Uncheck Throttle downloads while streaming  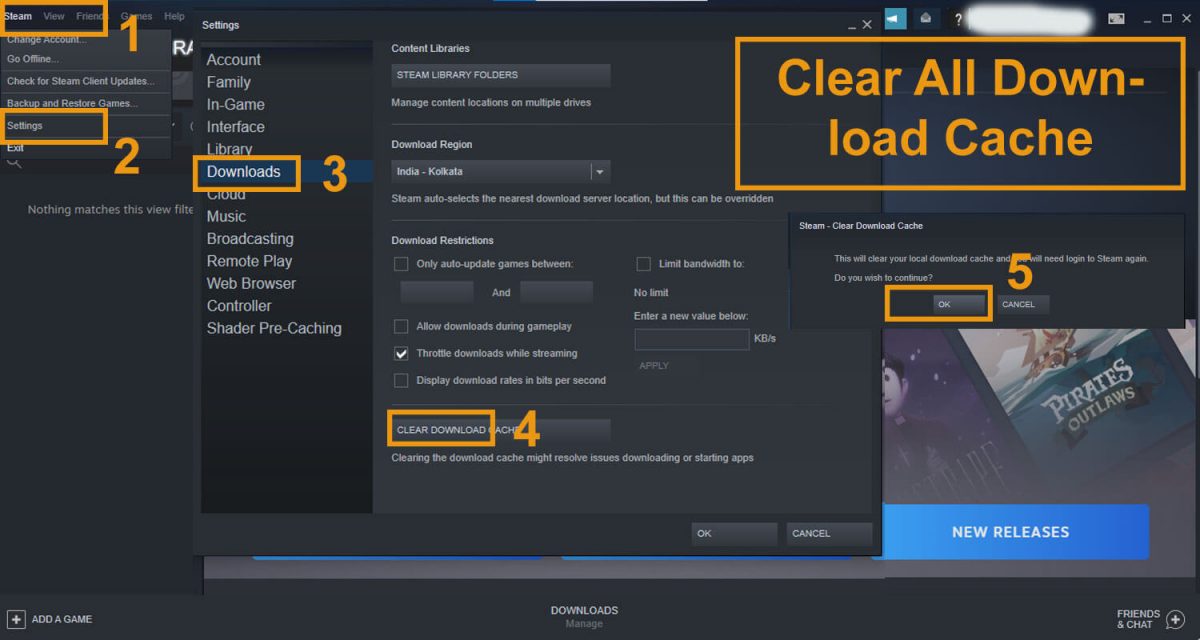(x=401, y=353)
